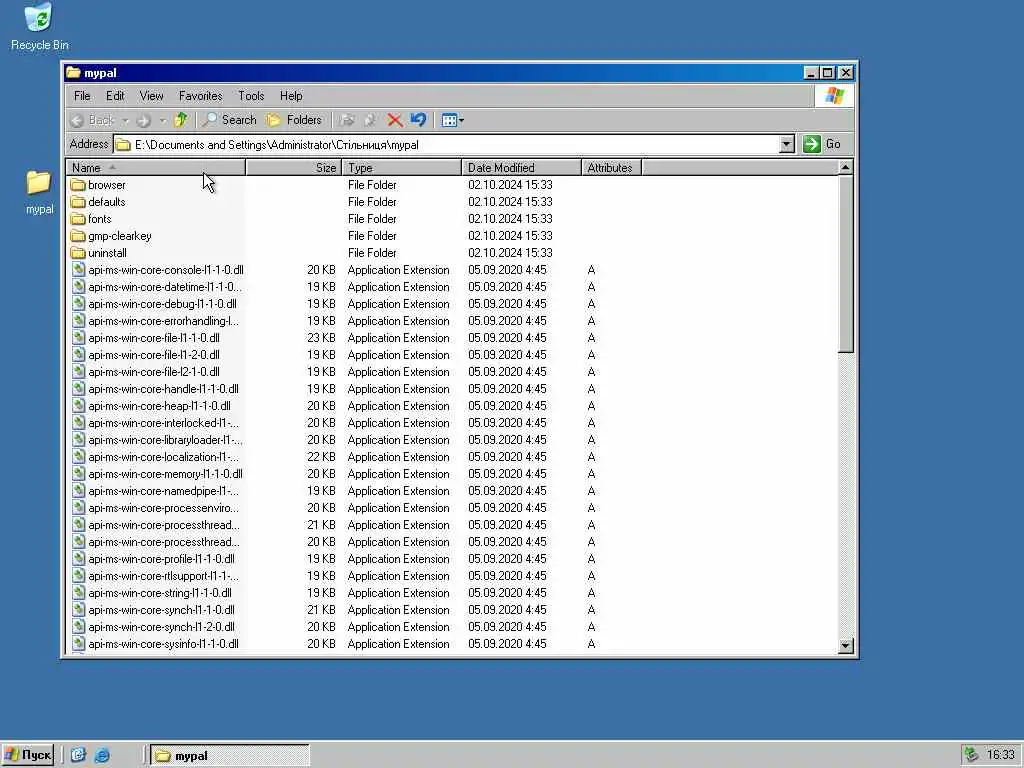Click api-ms-win-core-synch-l1-2-0.dll file name

point(161,627)
